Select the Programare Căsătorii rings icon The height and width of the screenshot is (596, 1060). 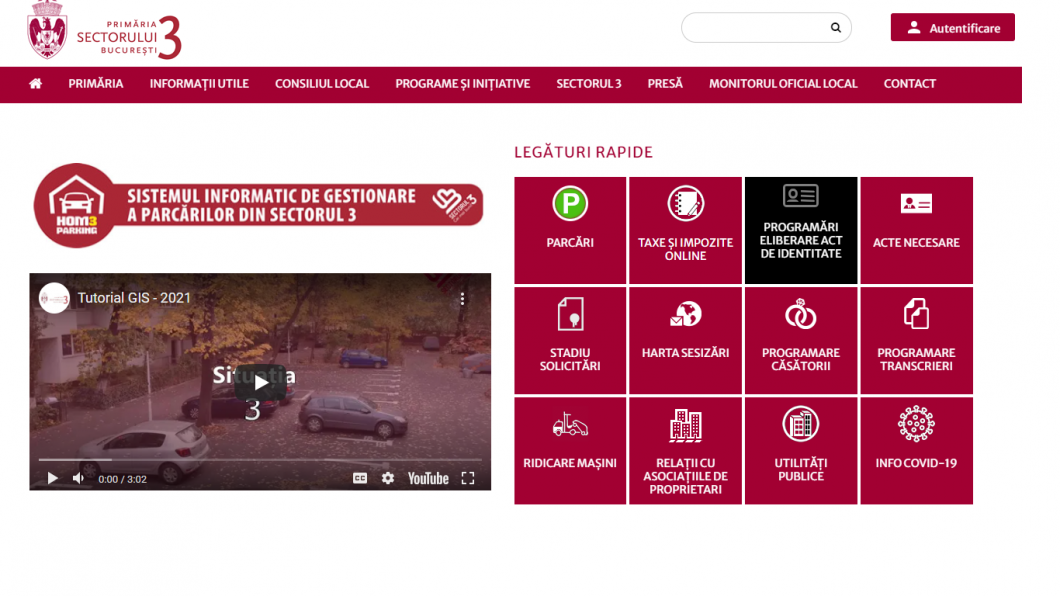[800, 313]
